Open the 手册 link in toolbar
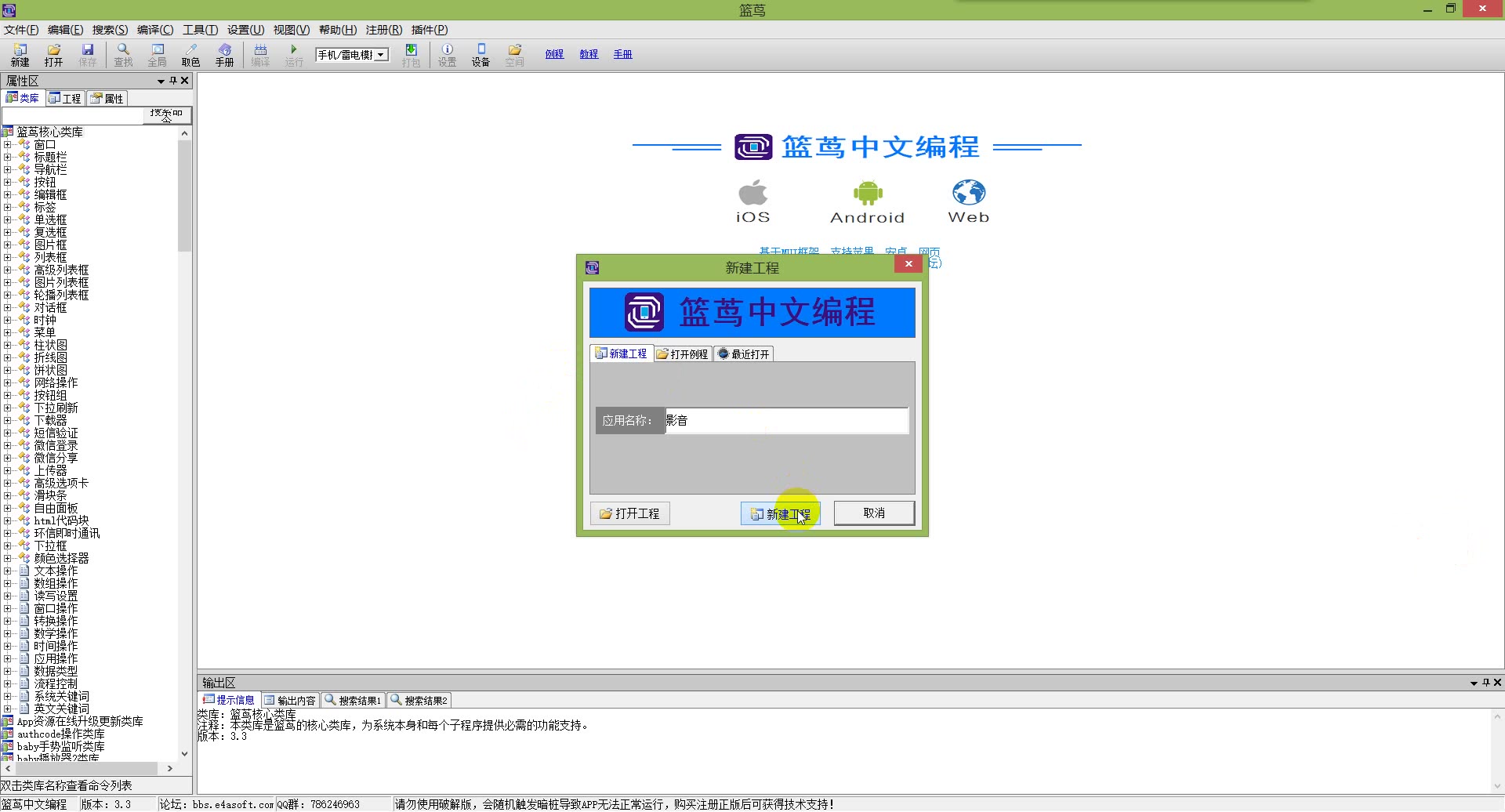This screenshot has width=1505, height=812. coord(622,54)
